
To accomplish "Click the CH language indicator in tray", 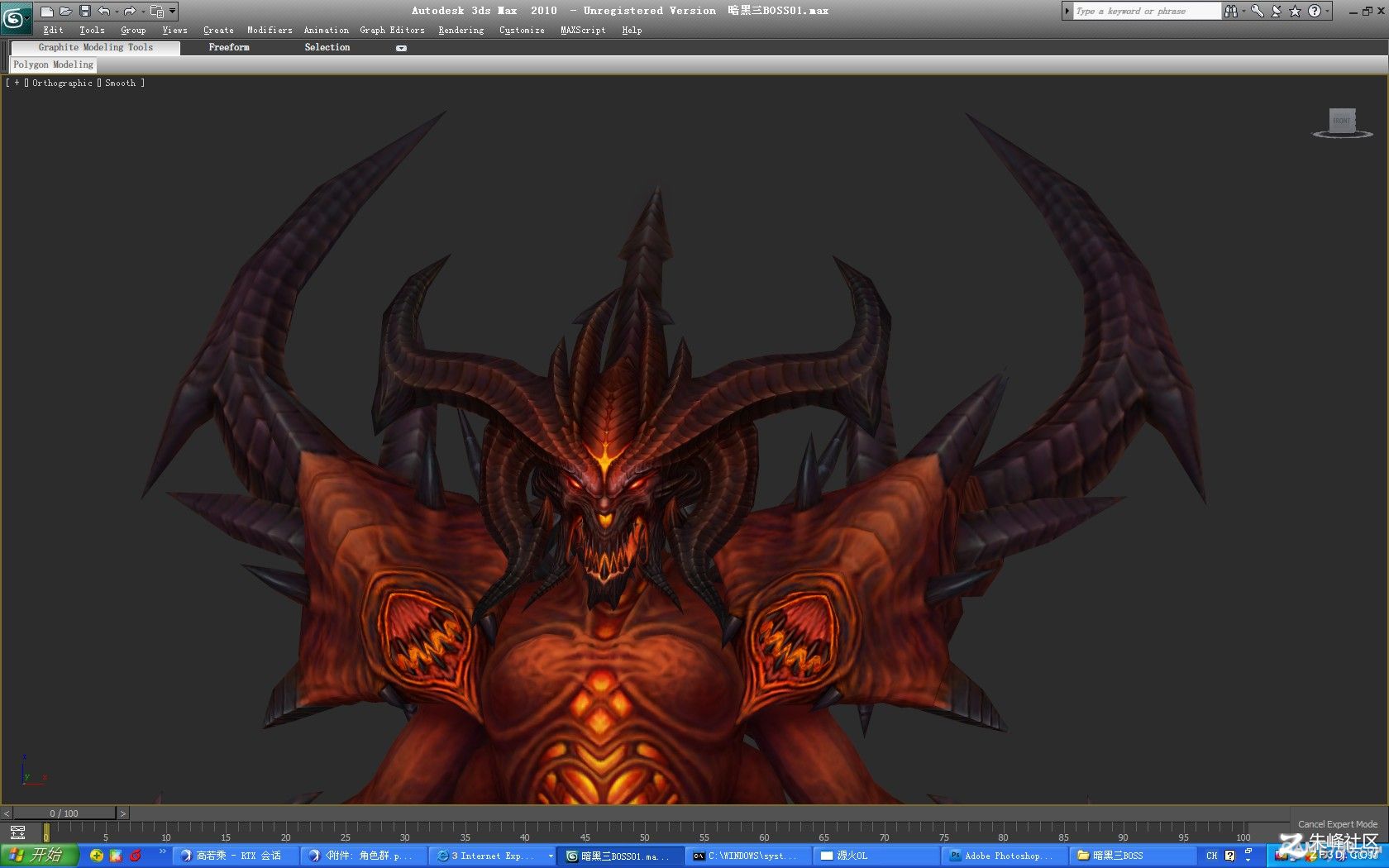I will (x=1211, y=856).
